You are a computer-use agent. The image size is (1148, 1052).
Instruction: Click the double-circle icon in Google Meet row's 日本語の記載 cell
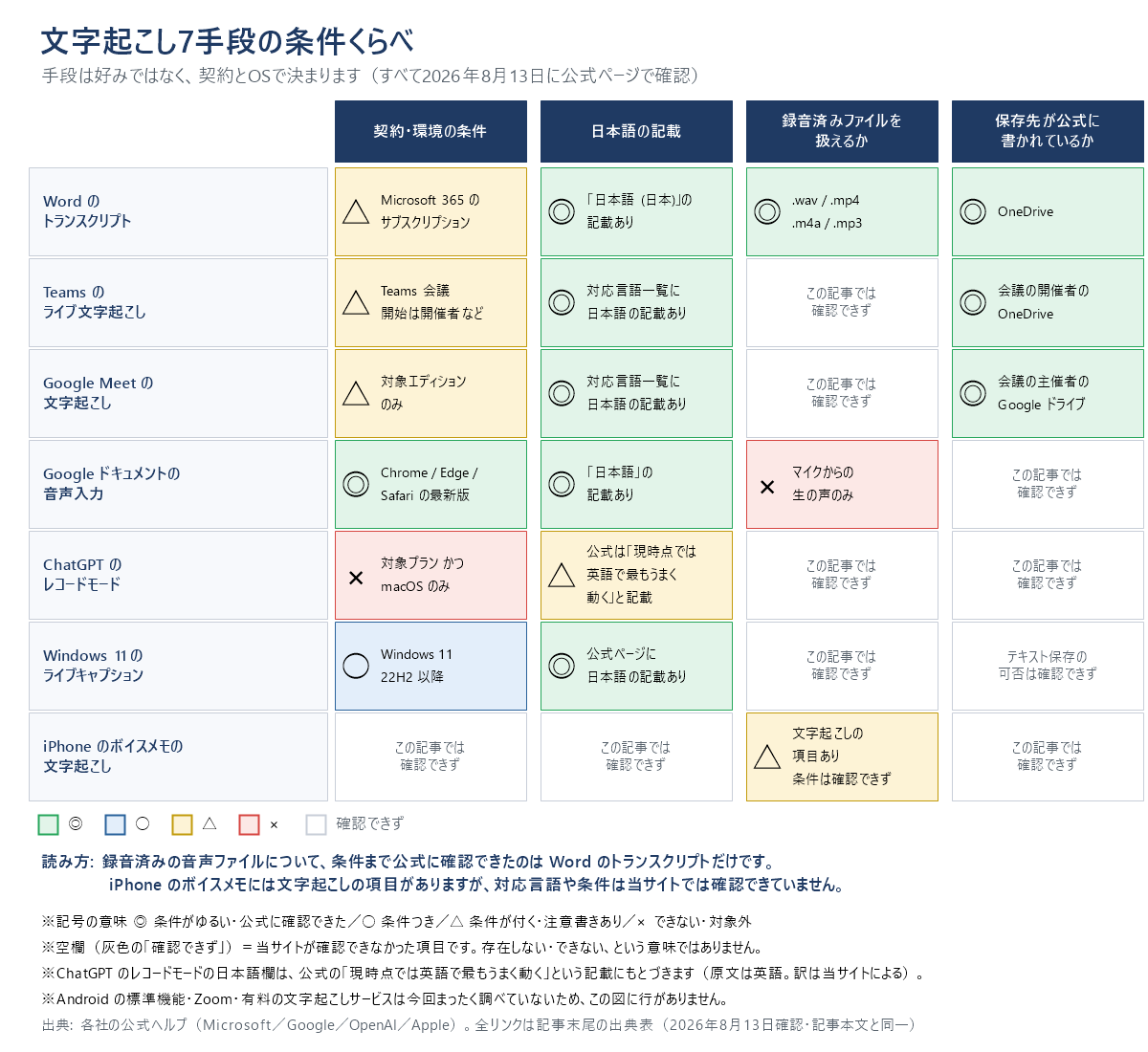562,393
